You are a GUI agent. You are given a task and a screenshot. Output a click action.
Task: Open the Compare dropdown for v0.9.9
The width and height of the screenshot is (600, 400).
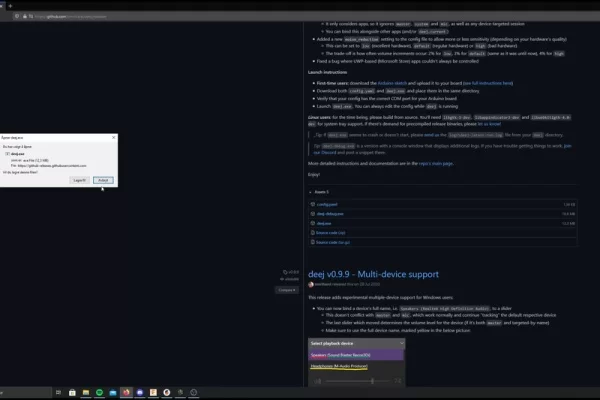287,290
